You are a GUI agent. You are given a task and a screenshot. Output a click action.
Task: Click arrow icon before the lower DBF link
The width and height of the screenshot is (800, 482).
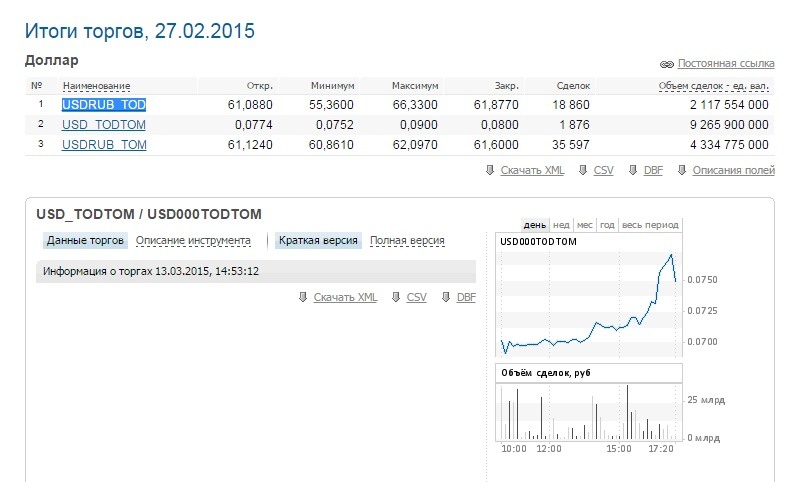point(445,298)
